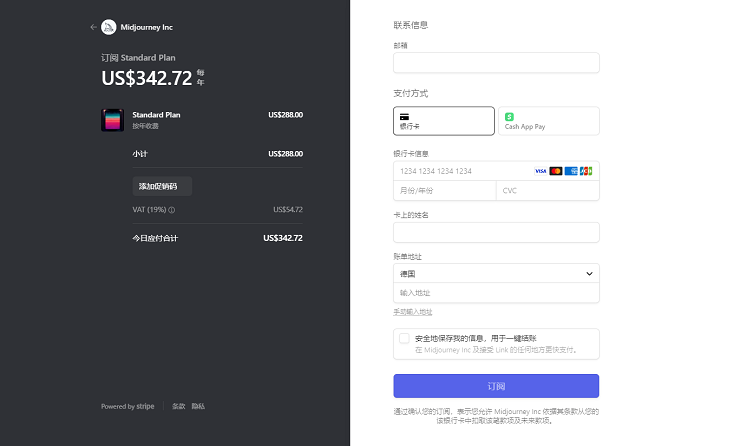The height and width of the screenshot is (446, 740).
Task: Open the 手动输入地址 link
Action: point(412,312)
